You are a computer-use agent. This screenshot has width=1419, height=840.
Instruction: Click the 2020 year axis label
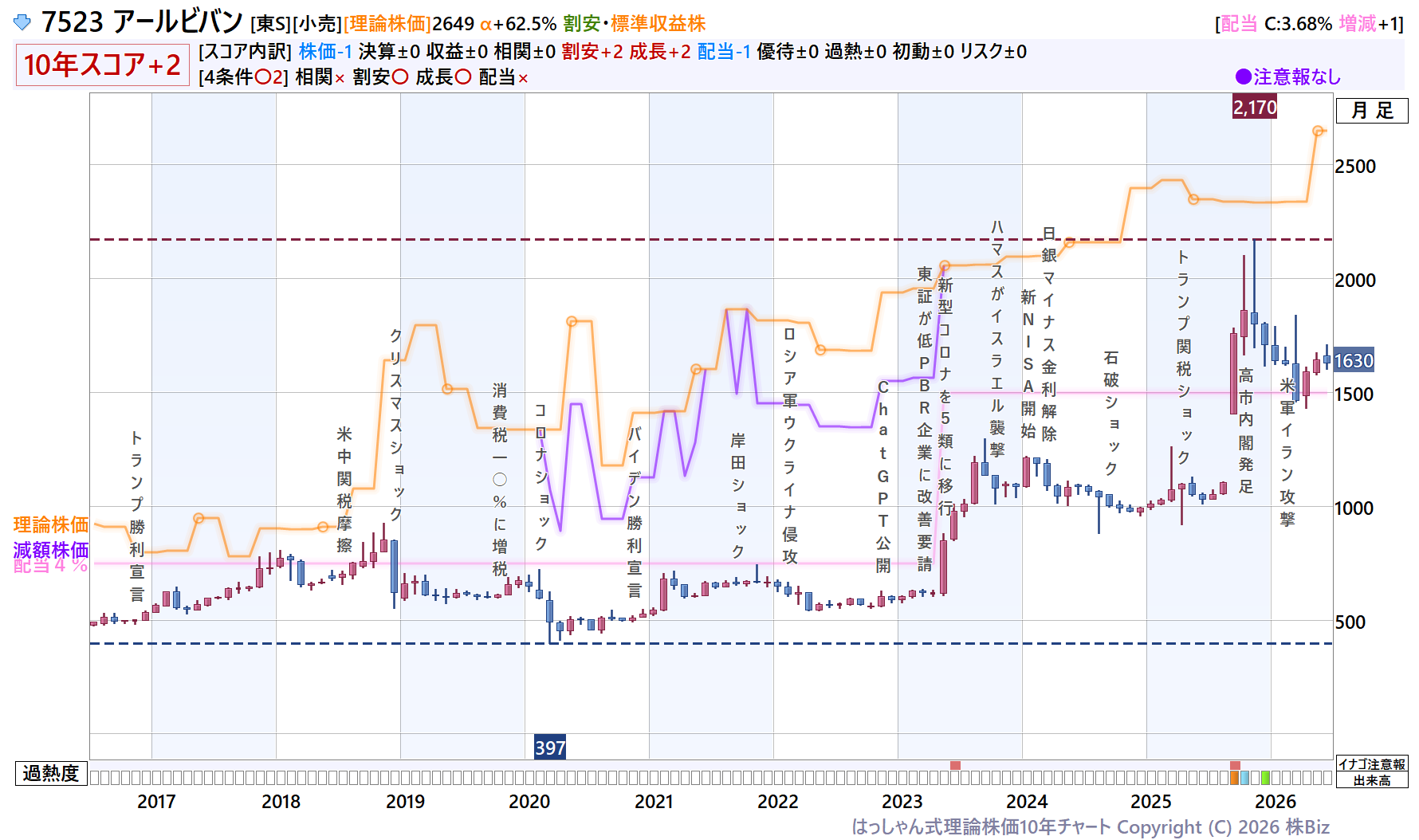(529, 802)
